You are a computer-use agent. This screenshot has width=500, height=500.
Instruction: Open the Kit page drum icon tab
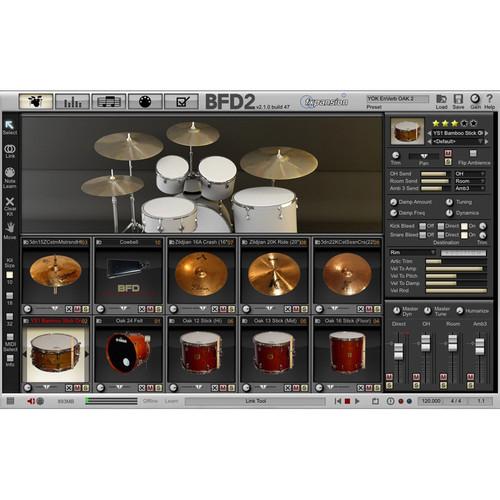pyautogui.click(x=36, y=101)
